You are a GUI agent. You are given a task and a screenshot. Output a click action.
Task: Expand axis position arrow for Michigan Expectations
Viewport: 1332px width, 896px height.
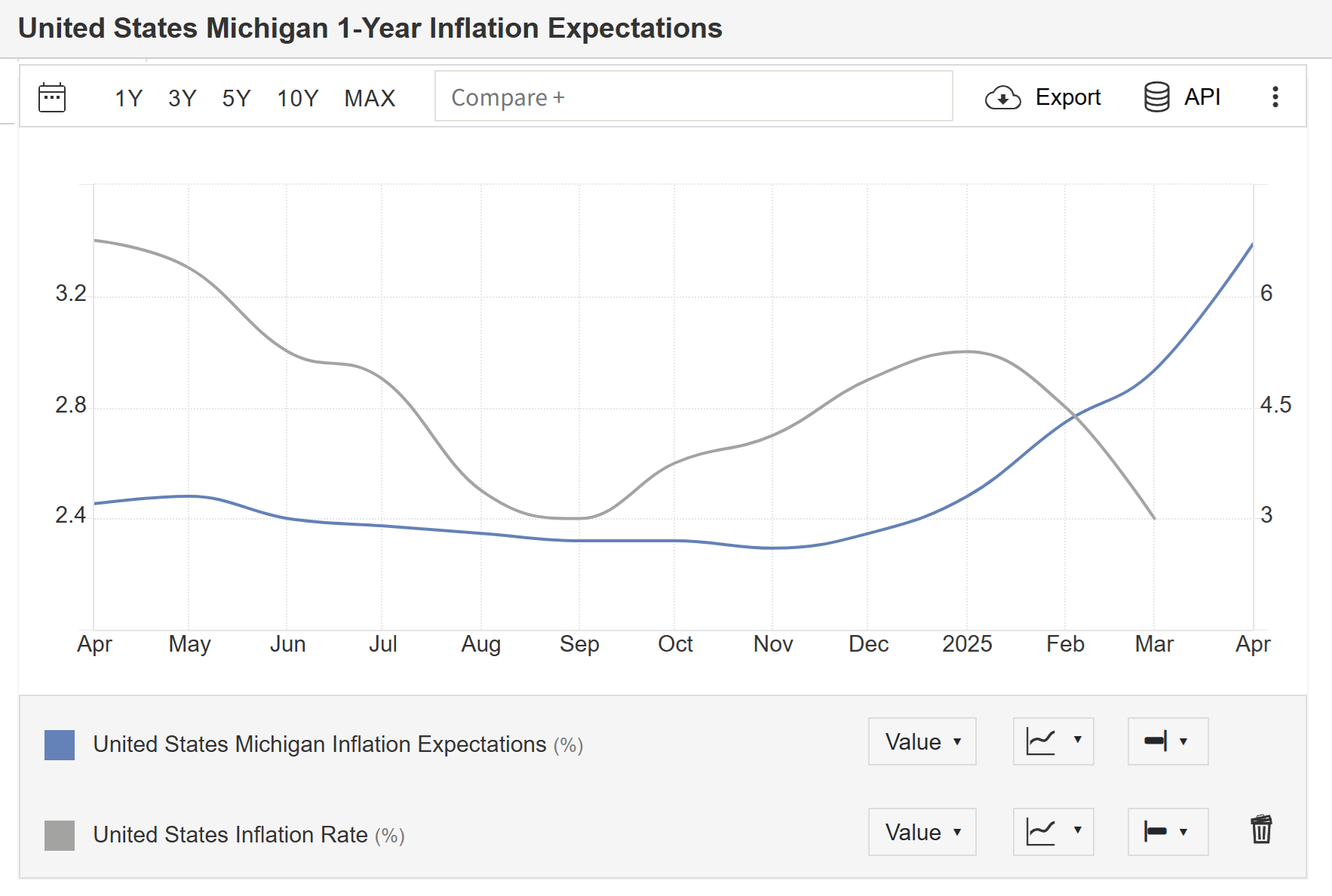tap(1183, 741)
